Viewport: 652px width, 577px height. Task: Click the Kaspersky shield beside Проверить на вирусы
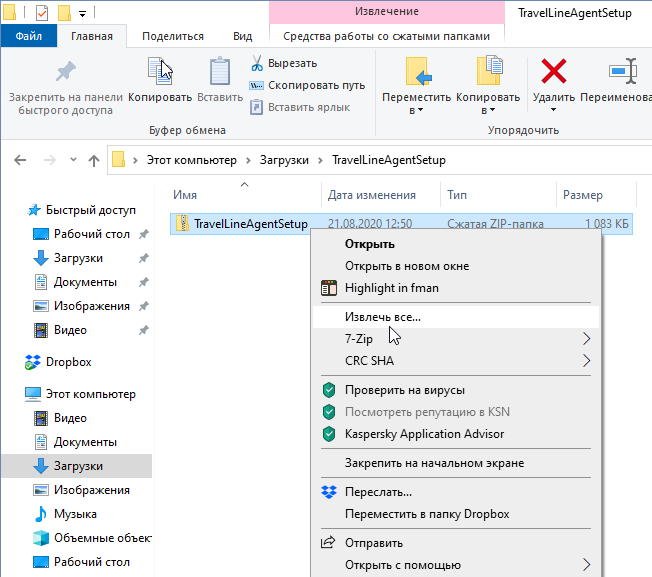pos(329,390)
